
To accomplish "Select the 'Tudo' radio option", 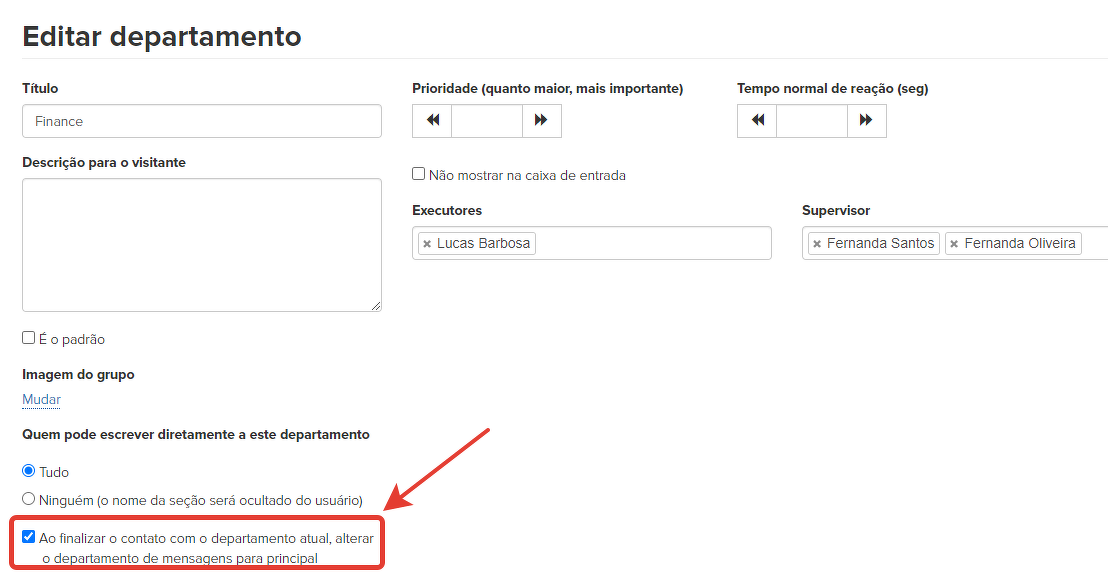I will (29, 471).
